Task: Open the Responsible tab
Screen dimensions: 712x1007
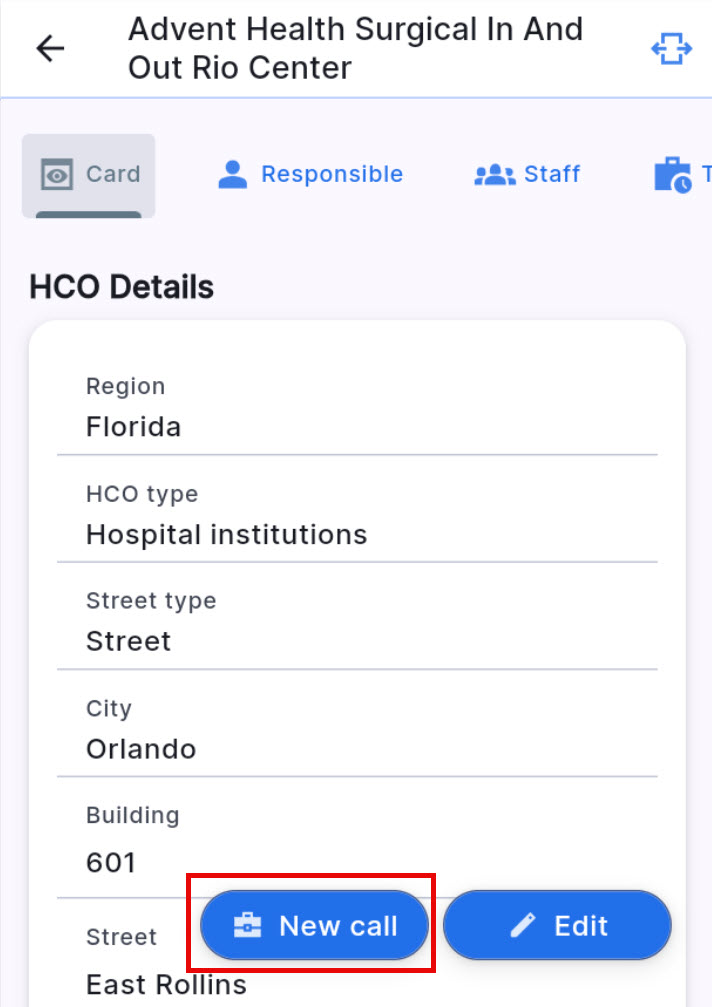Action: point(311,175)
